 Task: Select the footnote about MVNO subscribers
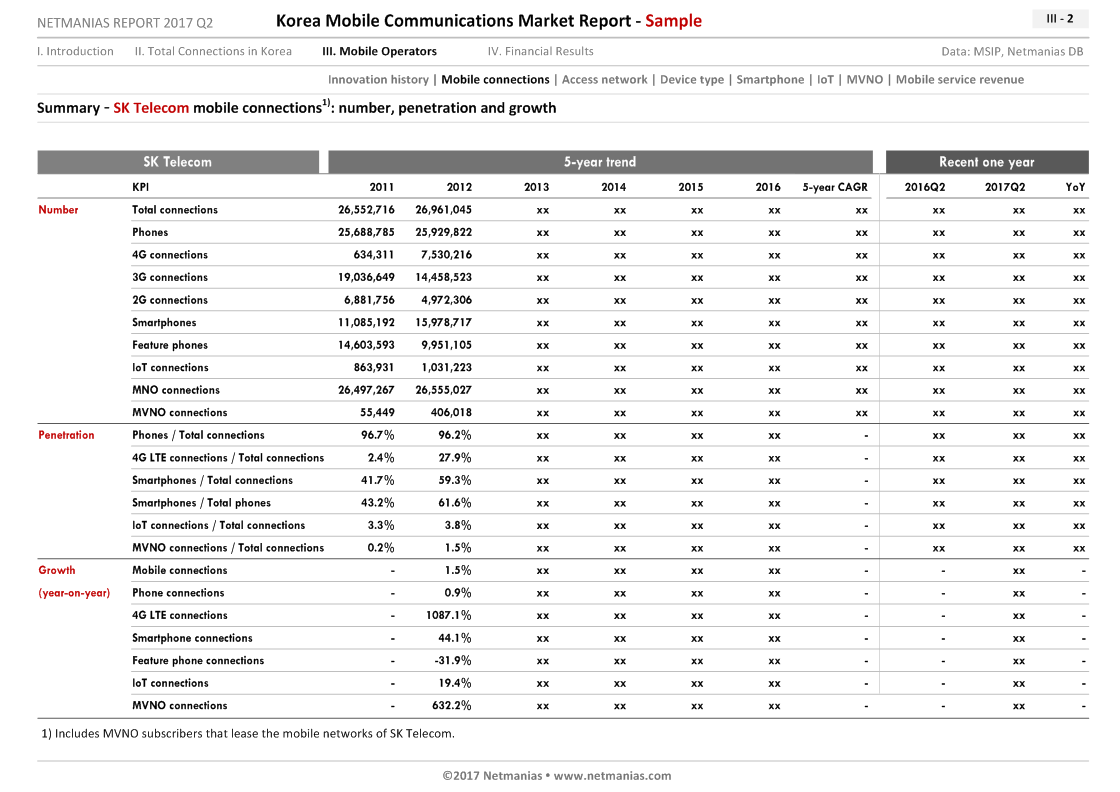(248, 733)
